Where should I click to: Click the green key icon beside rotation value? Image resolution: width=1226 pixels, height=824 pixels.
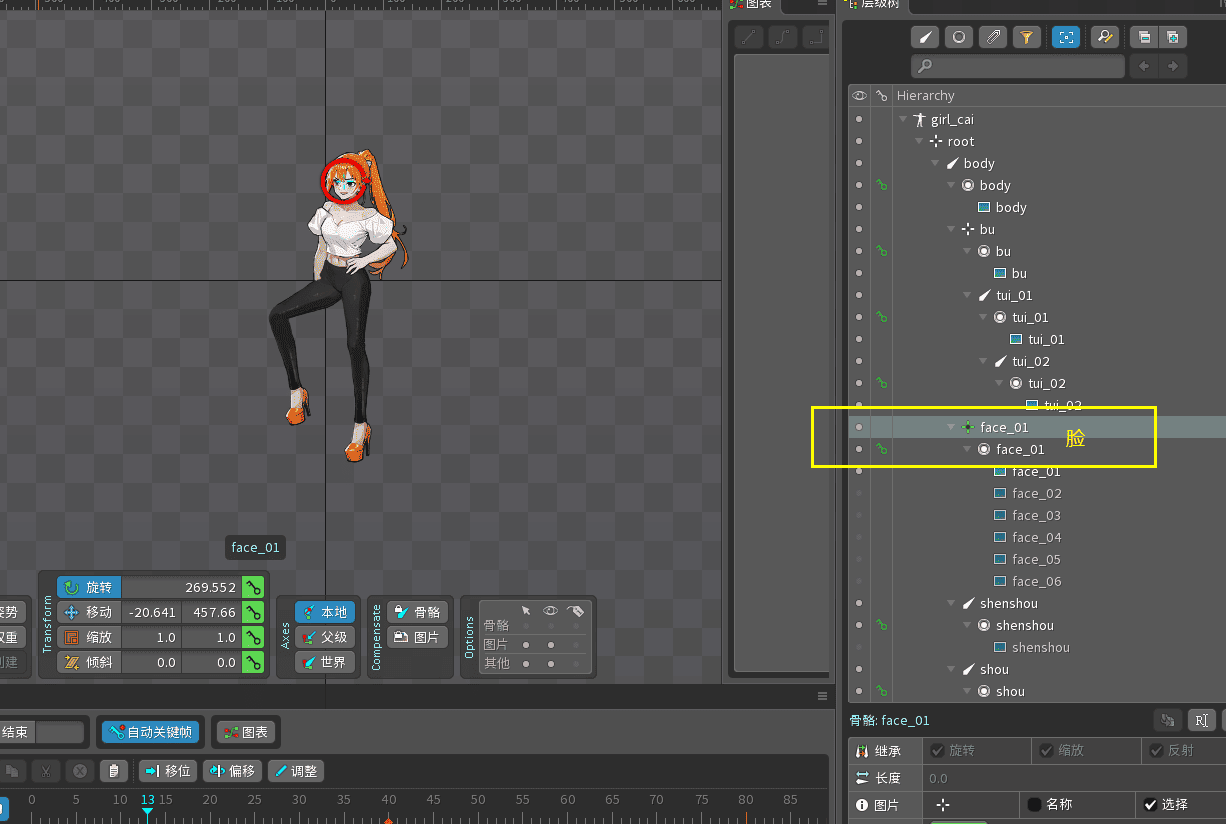pos(253,587)
